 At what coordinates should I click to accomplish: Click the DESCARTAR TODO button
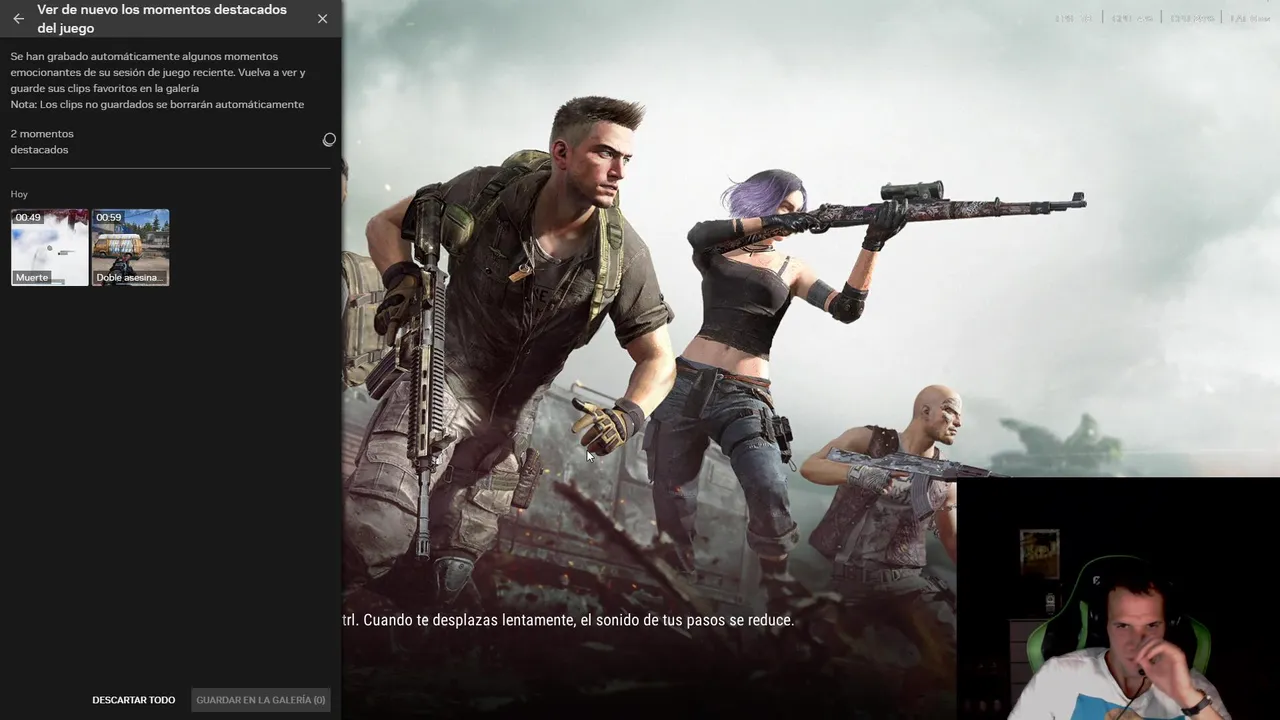point(134,700)
